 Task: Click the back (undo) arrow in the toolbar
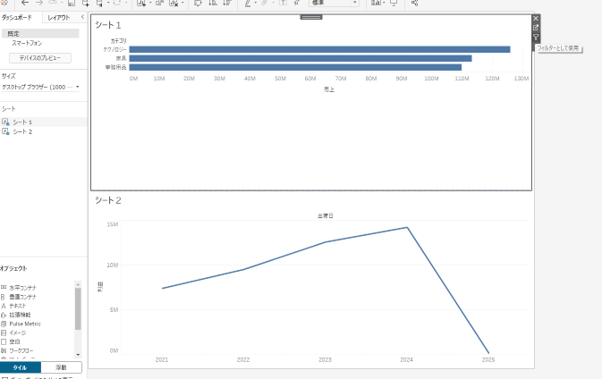pyautogui.click(x=25, y=3)
